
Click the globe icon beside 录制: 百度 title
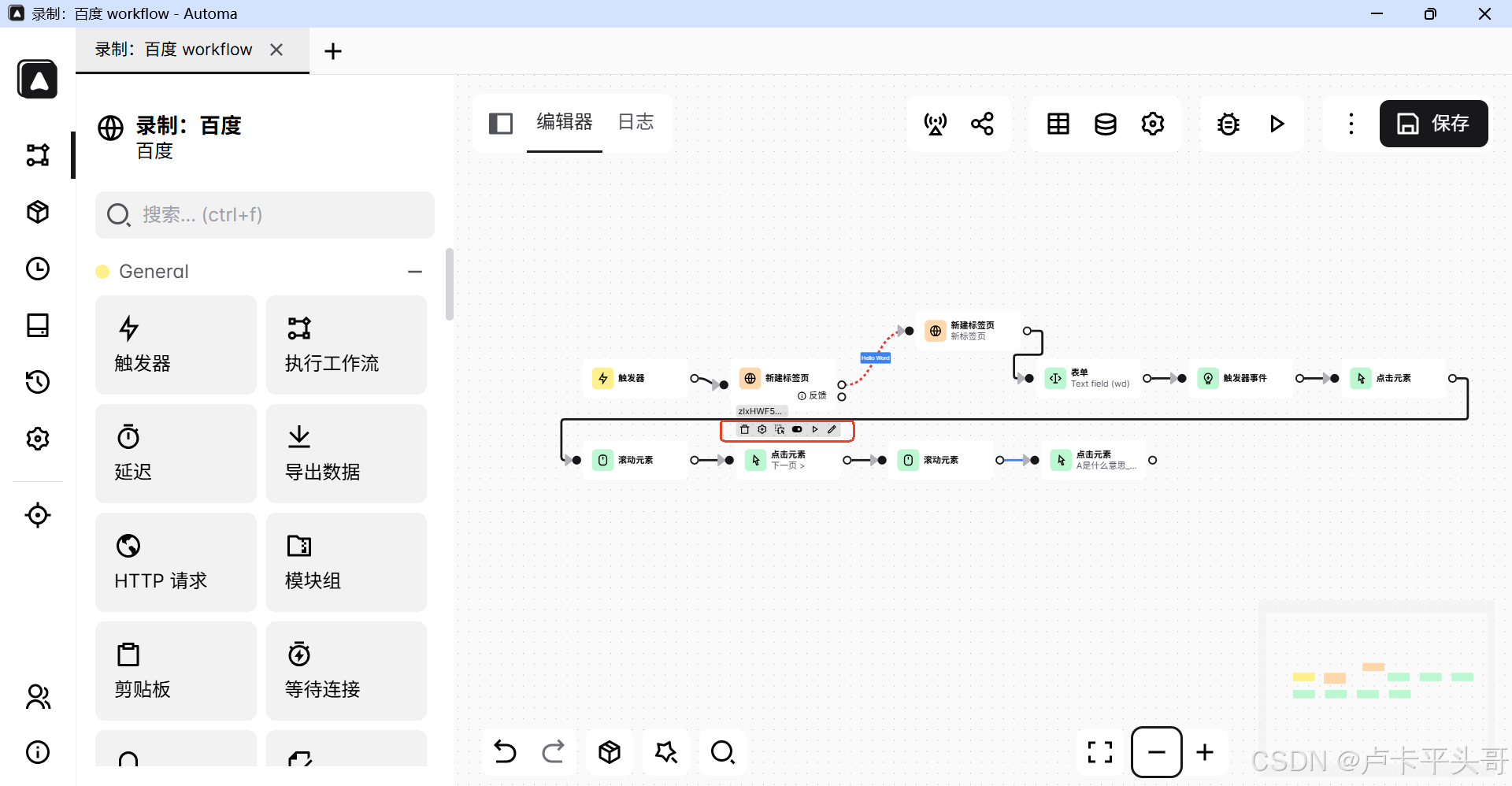pos(110,128)
